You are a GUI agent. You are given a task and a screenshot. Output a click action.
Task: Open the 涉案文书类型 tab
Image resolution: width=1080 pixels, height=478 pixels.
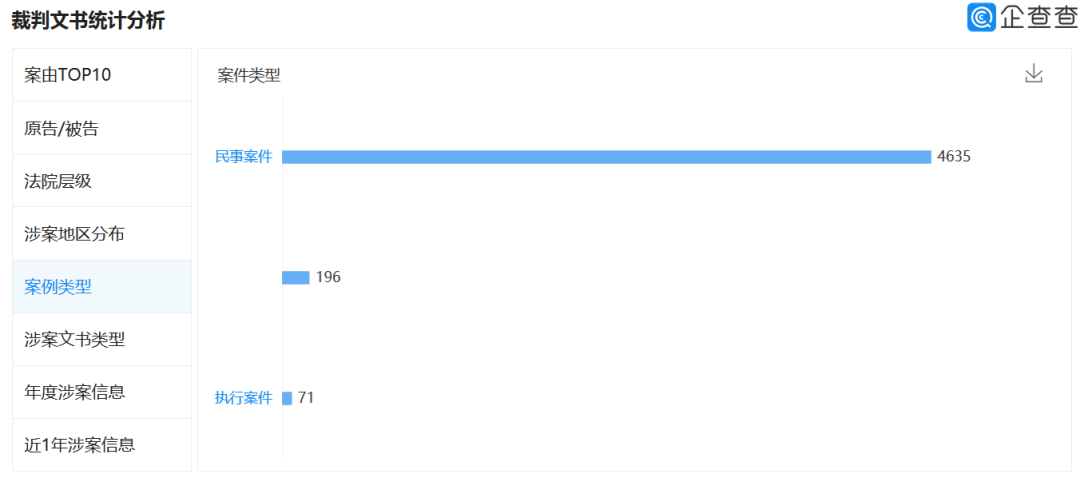pos(75,340)
